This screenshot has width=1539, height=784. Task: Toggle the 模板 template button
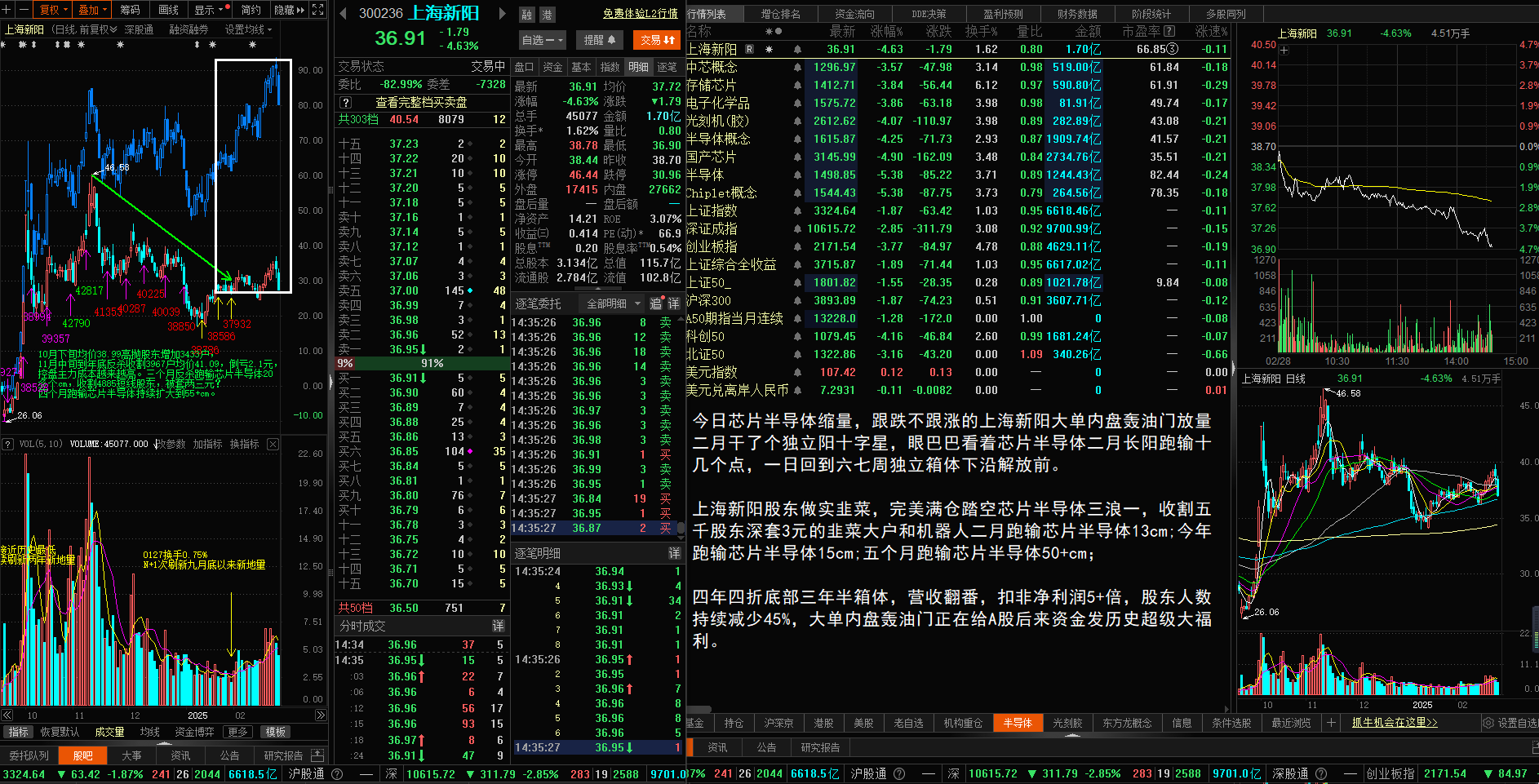[275, 732]
